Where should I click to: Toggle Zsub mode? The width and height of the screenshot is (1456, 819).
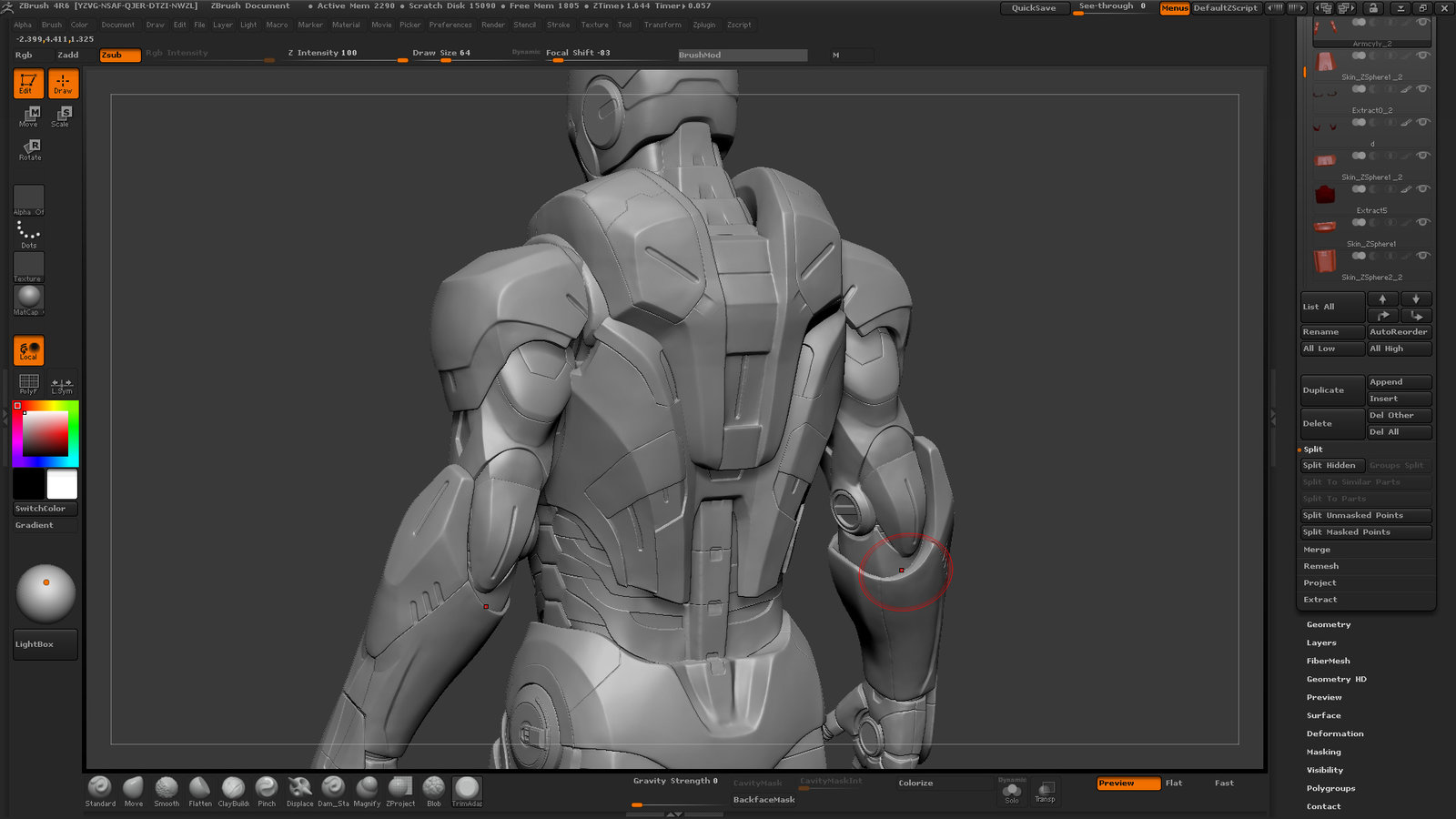(120, 56)
